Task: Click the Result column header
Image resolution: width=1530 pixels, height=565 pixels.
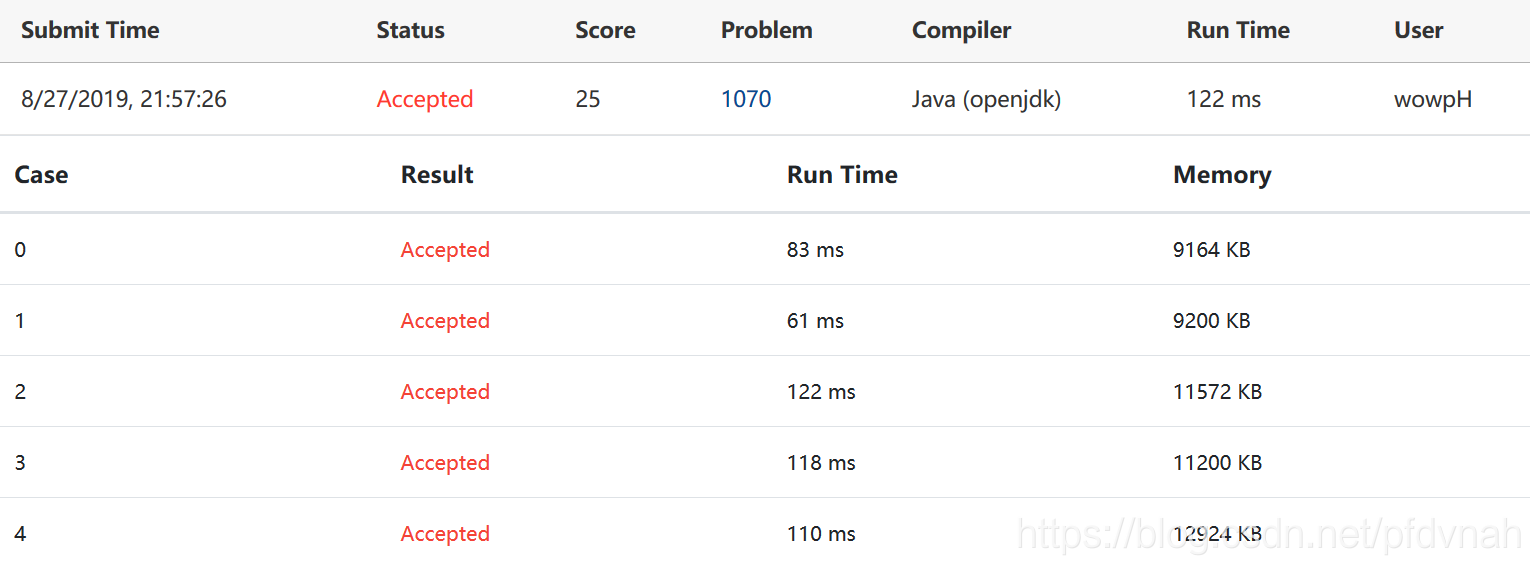Action: click(x=437, y=175)
